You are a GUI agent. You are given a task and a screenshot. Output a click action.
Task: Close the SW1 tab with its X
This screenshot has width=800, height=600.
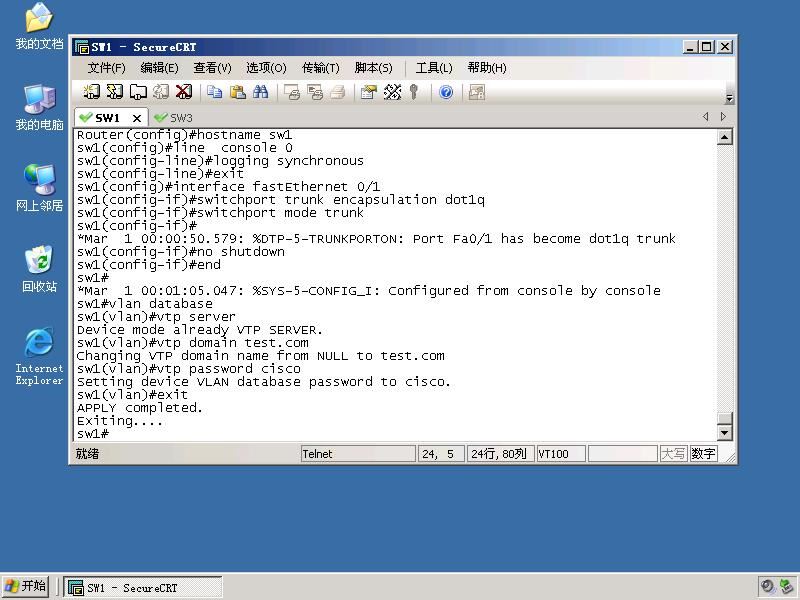tap(137, 118)
